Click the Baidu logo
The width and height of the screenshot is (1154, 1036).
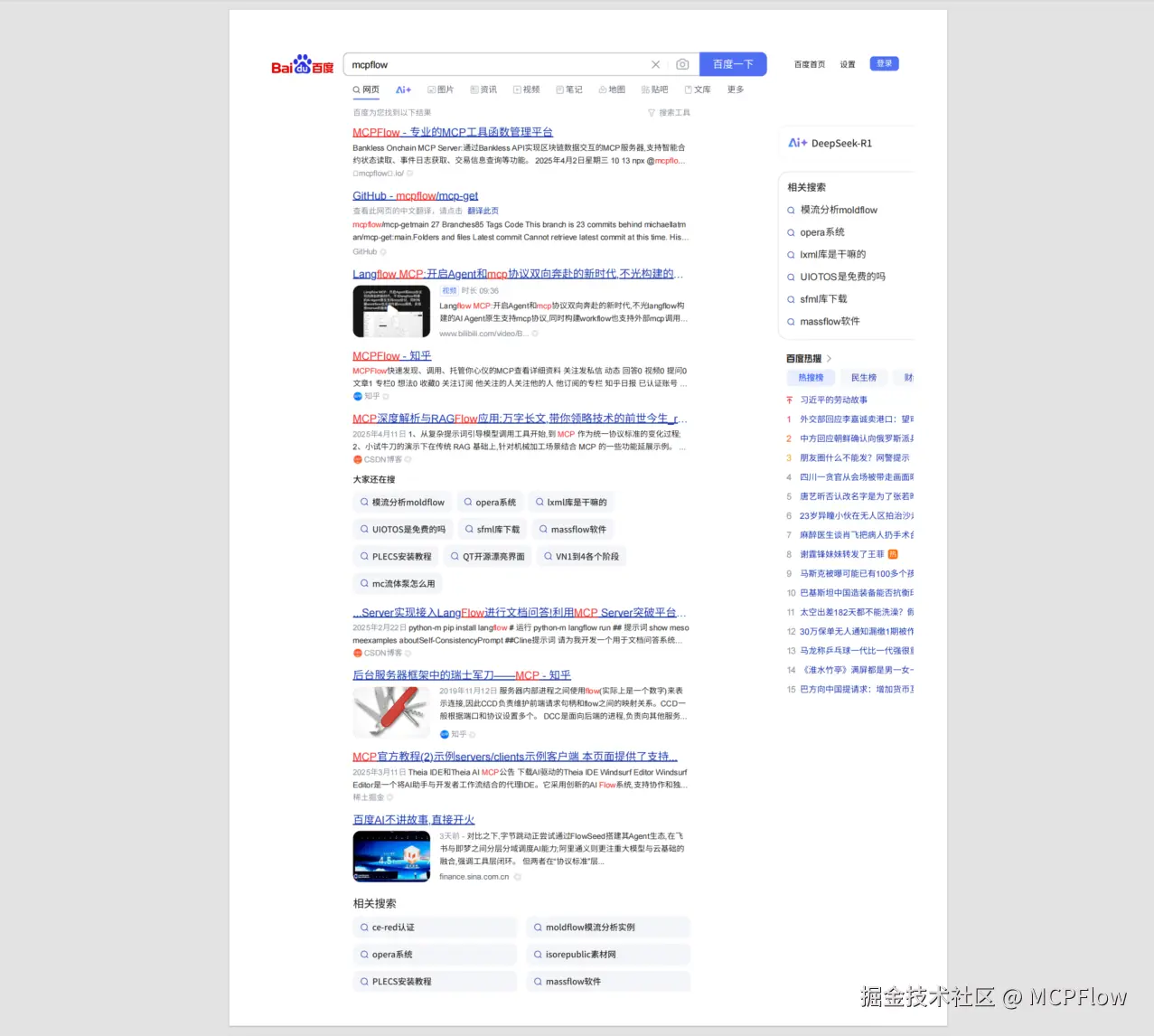pyautogui.click(x=303, y=64)
